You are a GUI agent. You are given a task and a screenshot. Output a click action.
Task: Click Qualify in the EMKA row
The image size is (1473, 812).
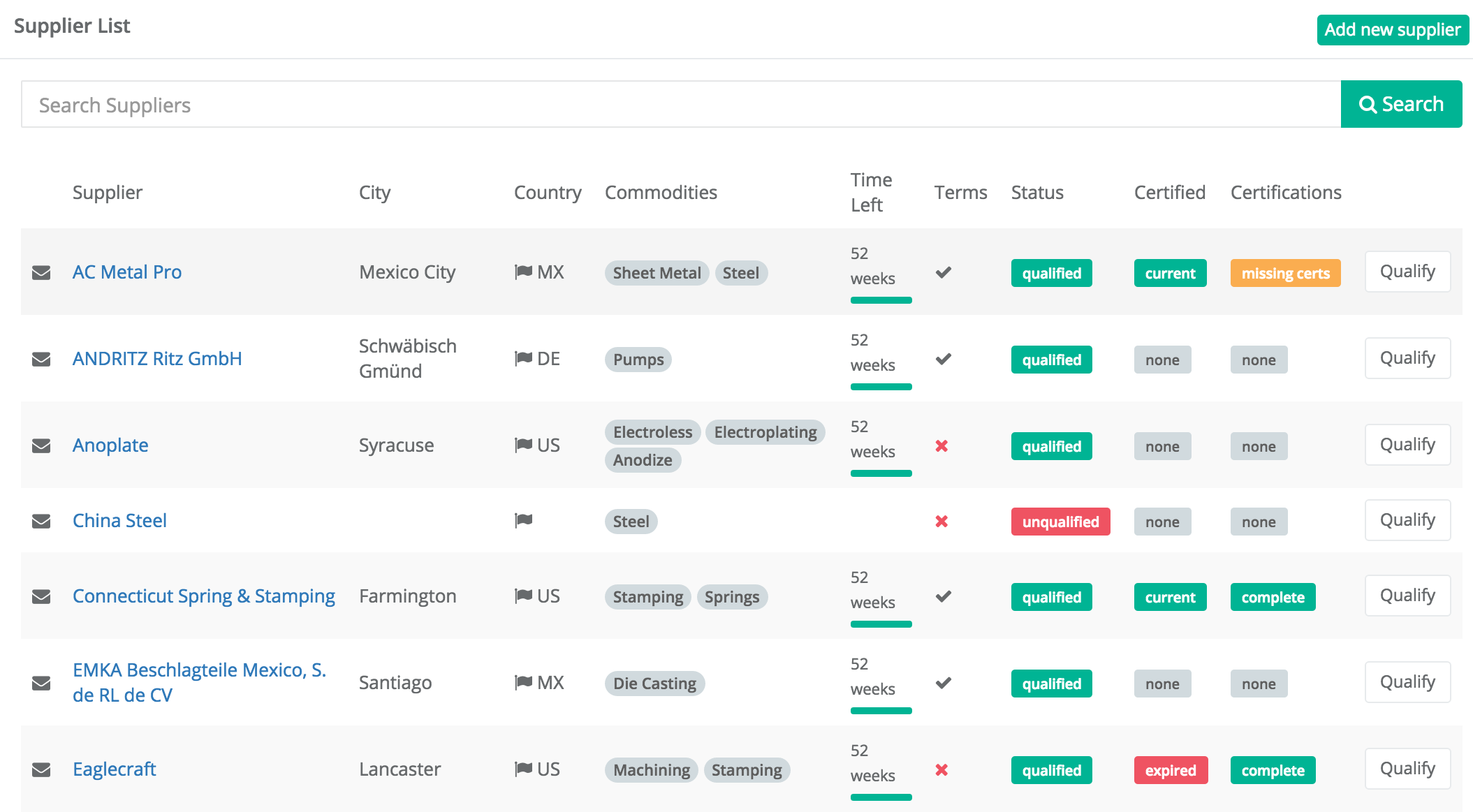[x=1407, y=682]
